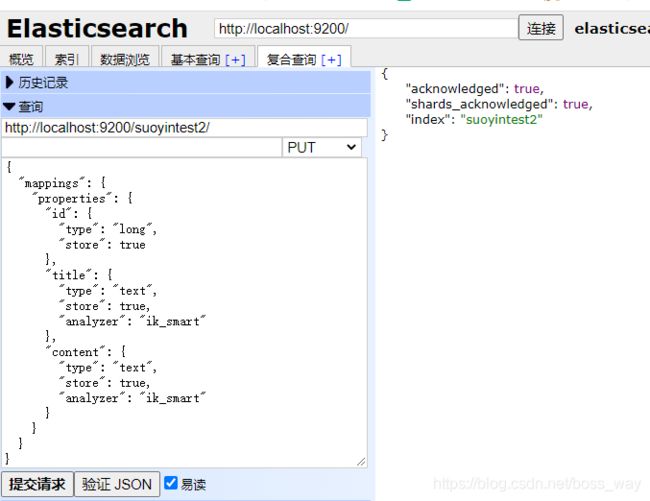Click the 验证 JSON button
This screenshot has width=650, height=501.
[117, 484]
